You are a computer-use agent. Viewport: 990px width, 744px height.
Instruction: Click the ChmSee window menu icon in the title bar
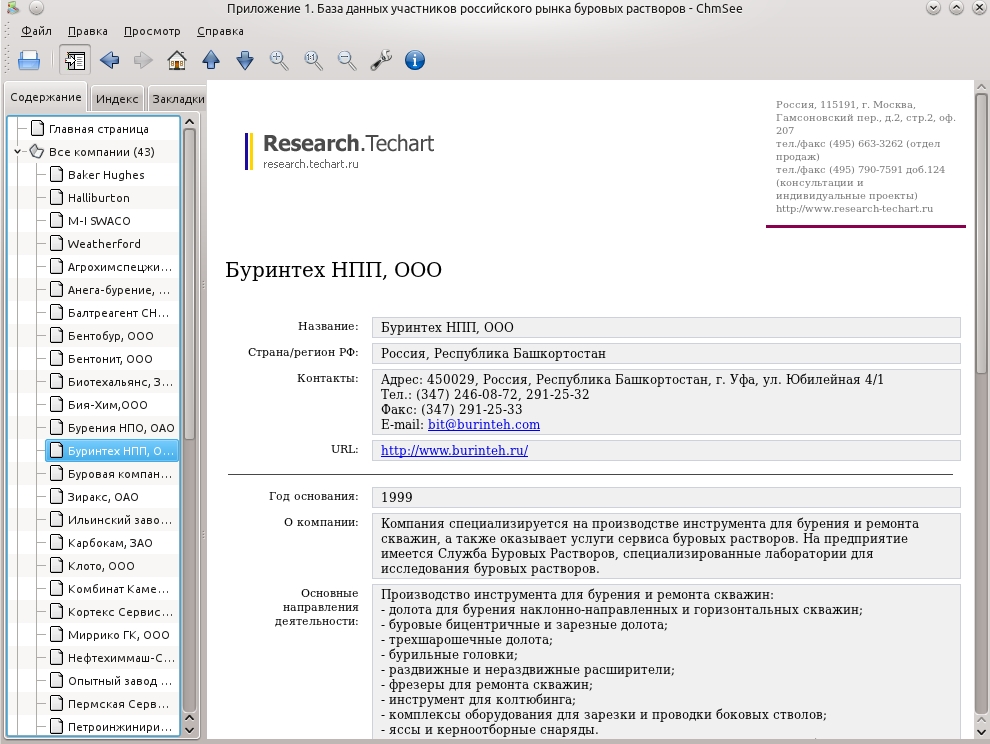(x=13, y=8)
